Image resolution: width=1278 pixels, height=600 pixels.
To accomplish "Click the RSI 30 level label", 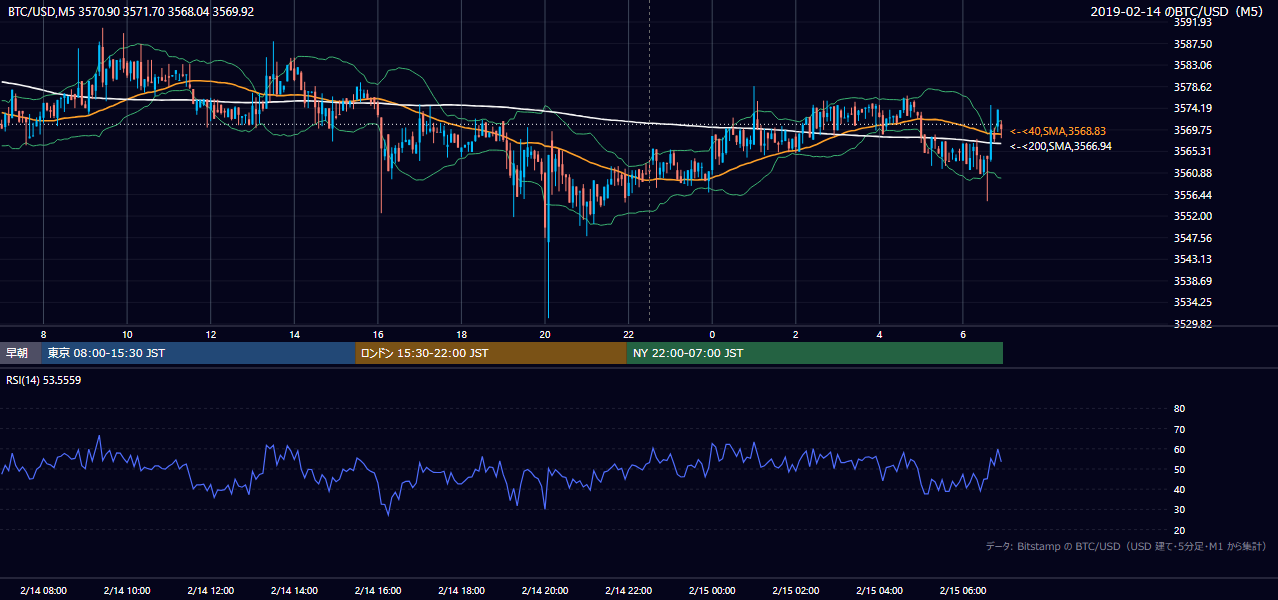I will (1179, 510).
